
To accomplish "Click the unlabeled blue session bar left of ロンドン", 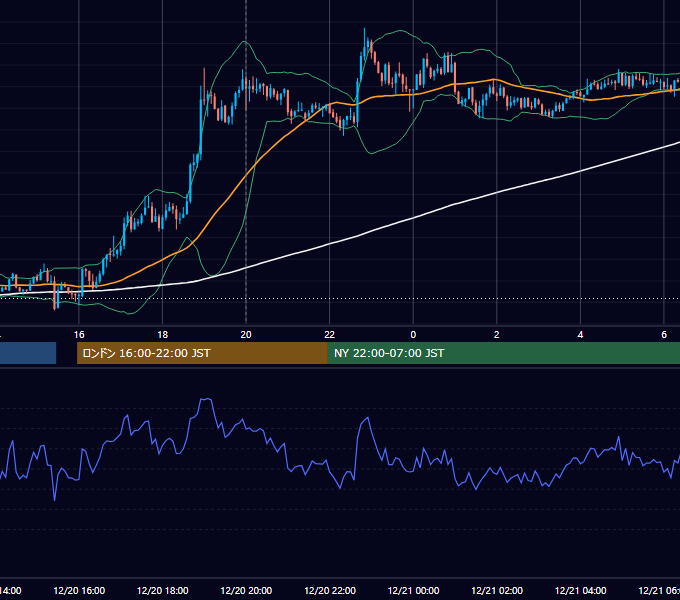I will (x=28, y=353).
